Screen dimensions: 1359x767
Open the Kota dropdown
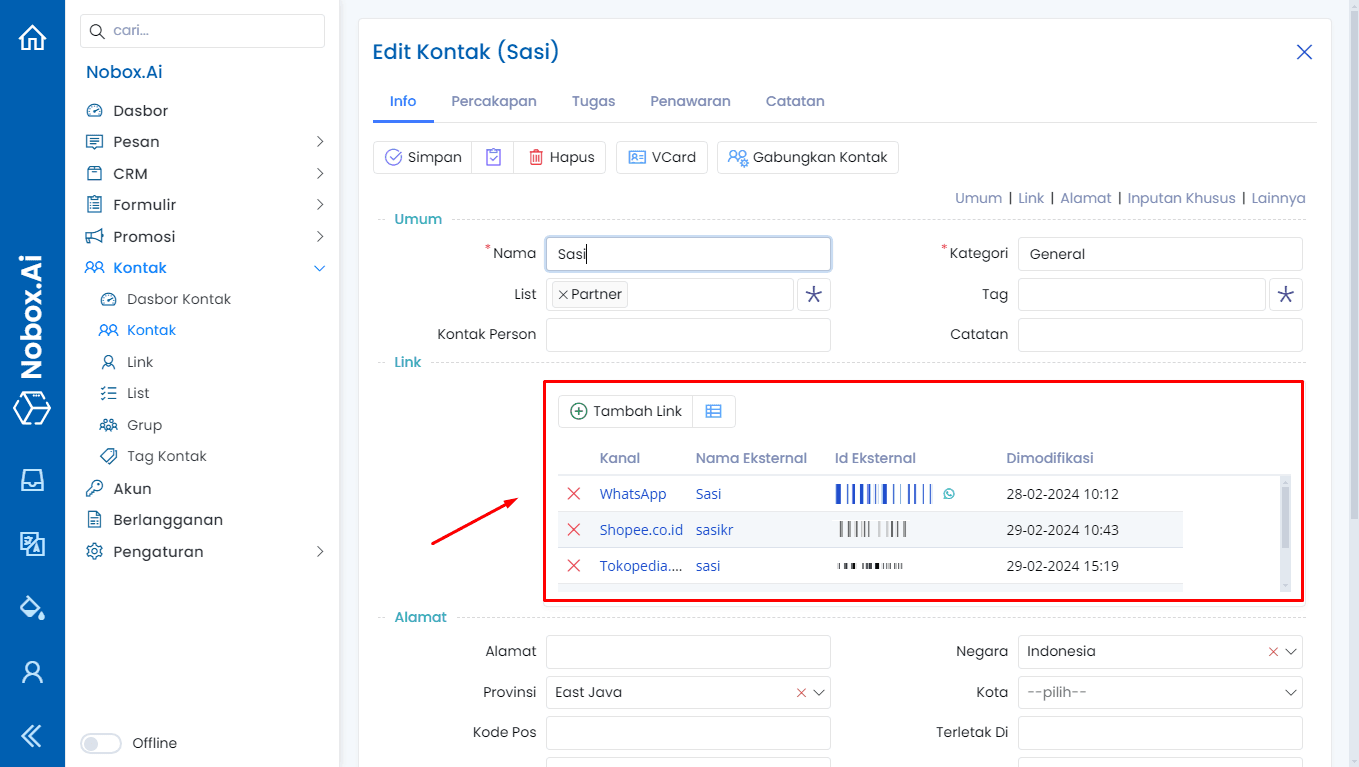(x=1160, y=692)
